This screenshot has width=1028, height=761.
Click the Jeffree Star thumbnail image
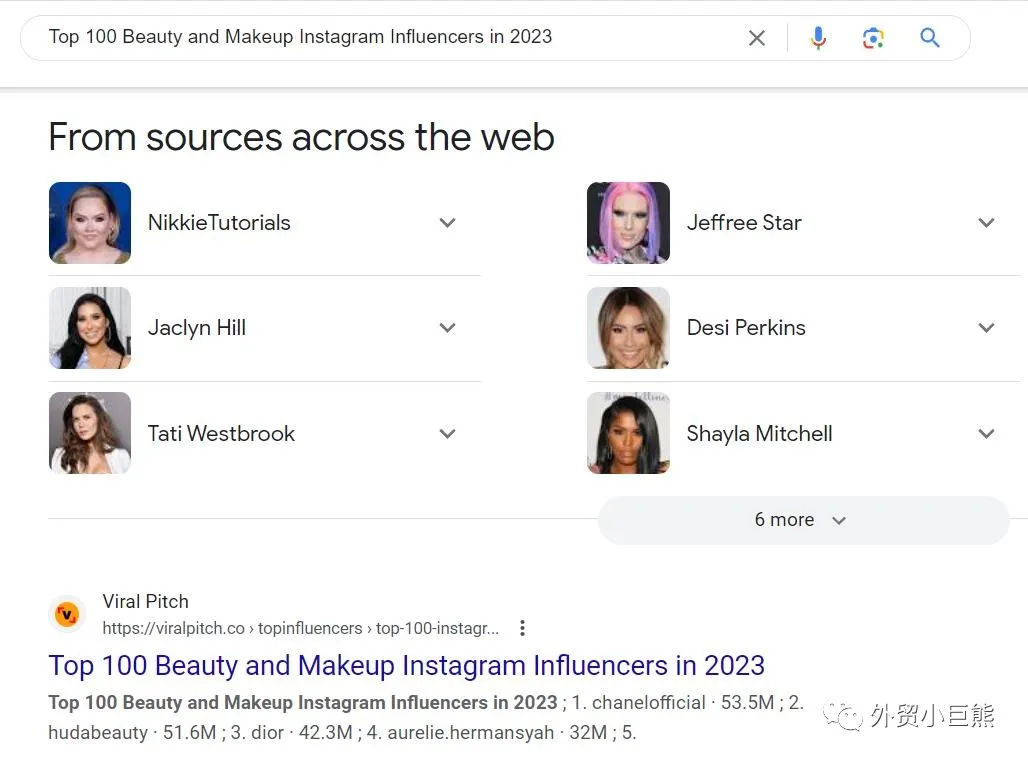tap(628, 223)
